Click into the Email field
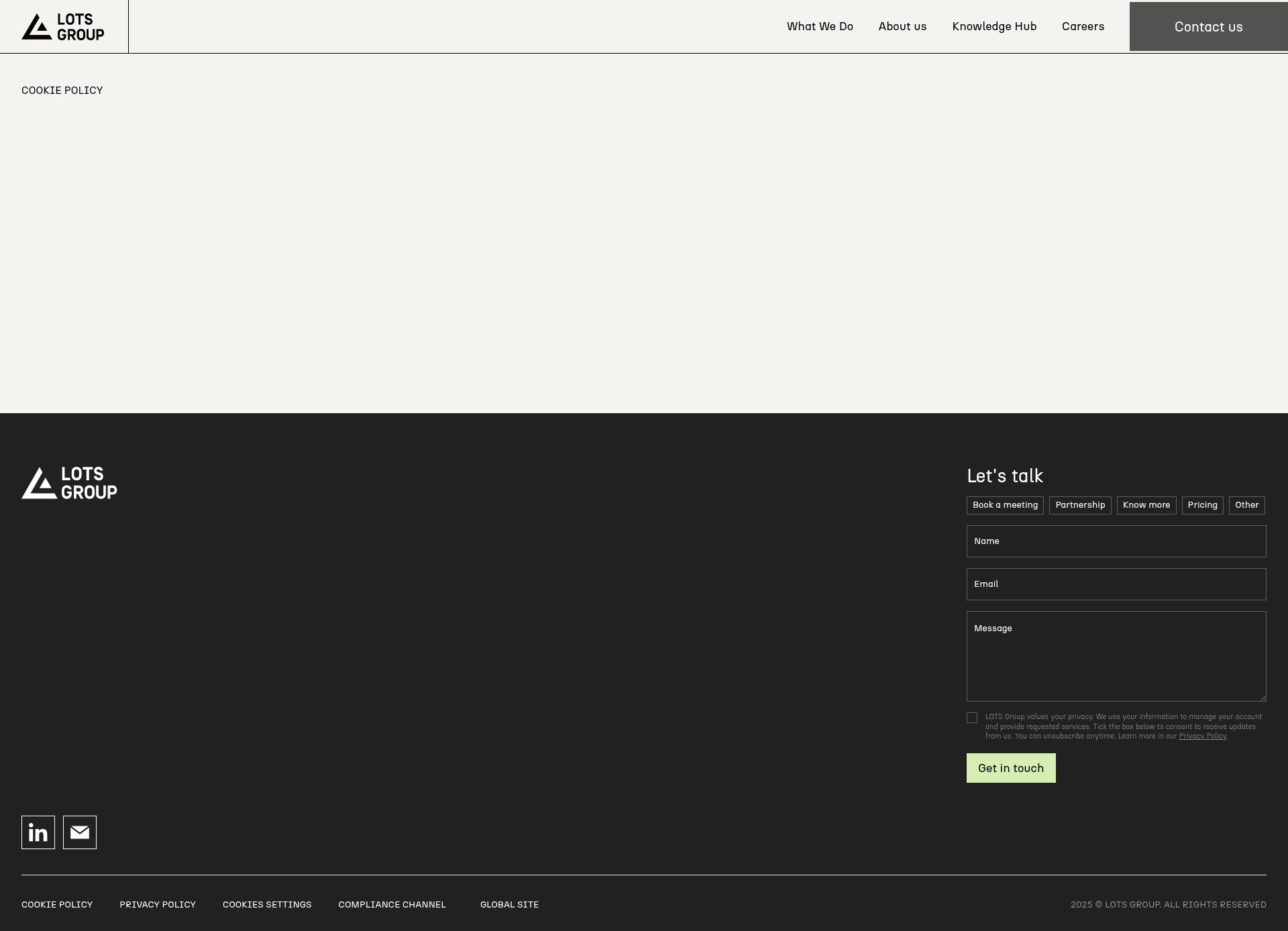 (1116, 584)
